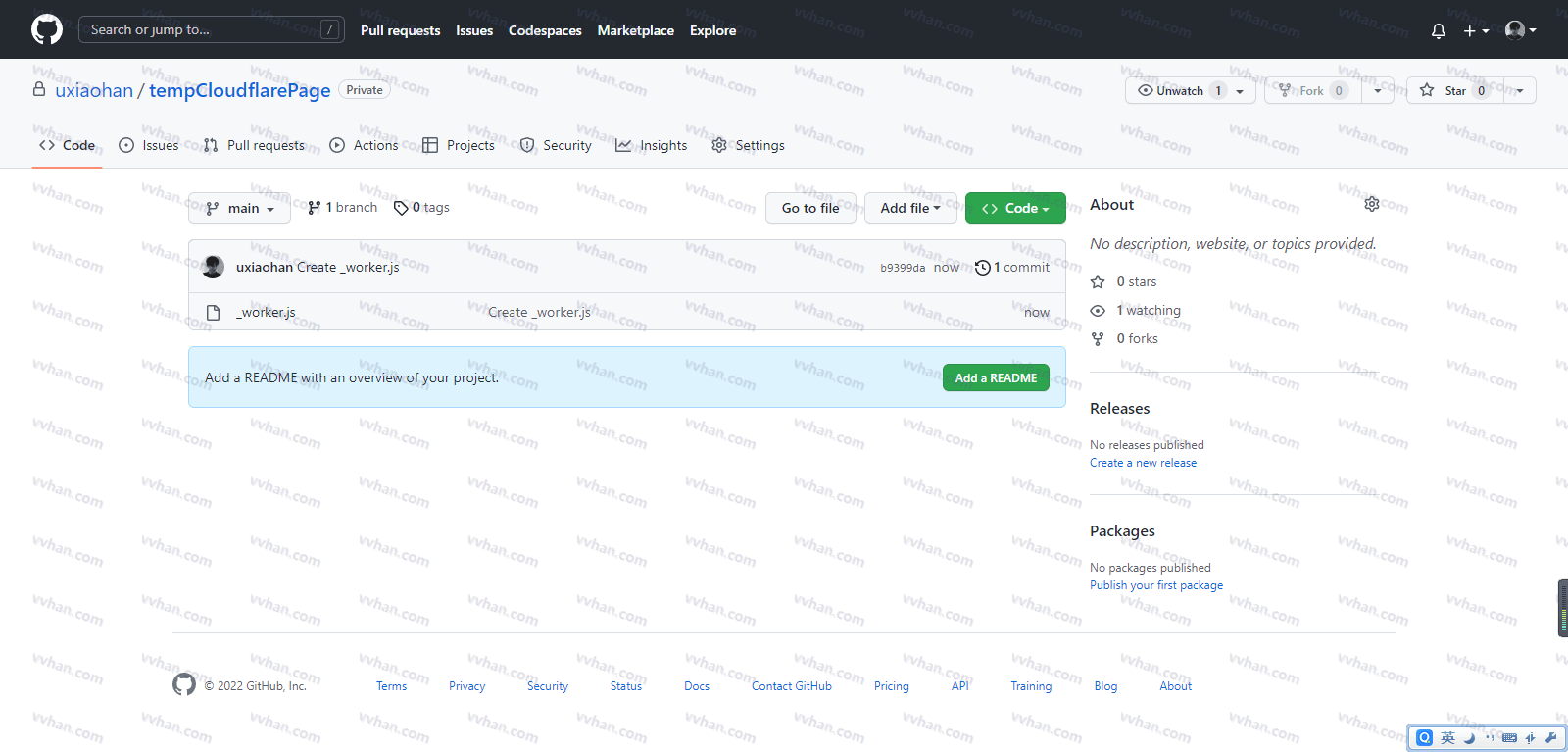Select the repository Security tab
This screenshot has height=752, width=1568.
tap(556, 145)
